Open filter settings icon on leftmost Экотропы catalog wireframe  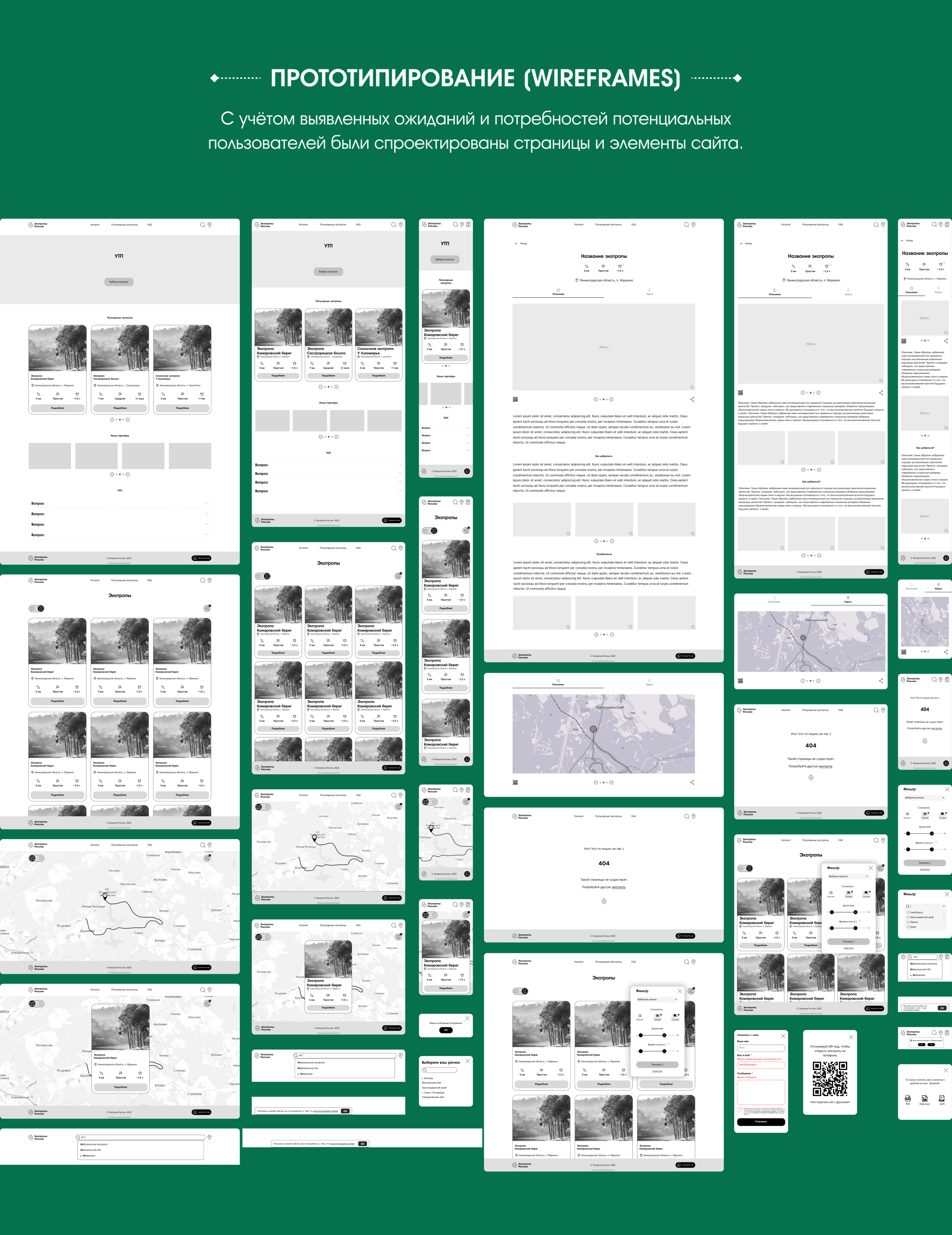(x=207, y=608)
